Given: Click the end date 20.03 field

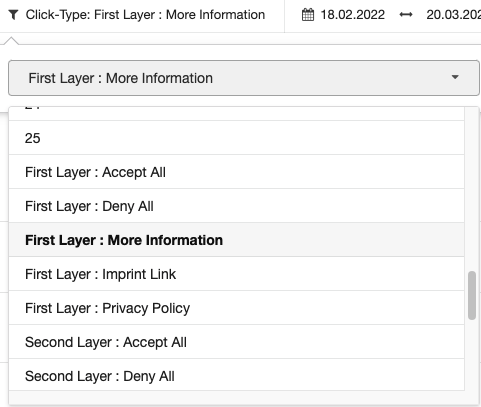Looking at the screenshot, I should click(453, 15).
